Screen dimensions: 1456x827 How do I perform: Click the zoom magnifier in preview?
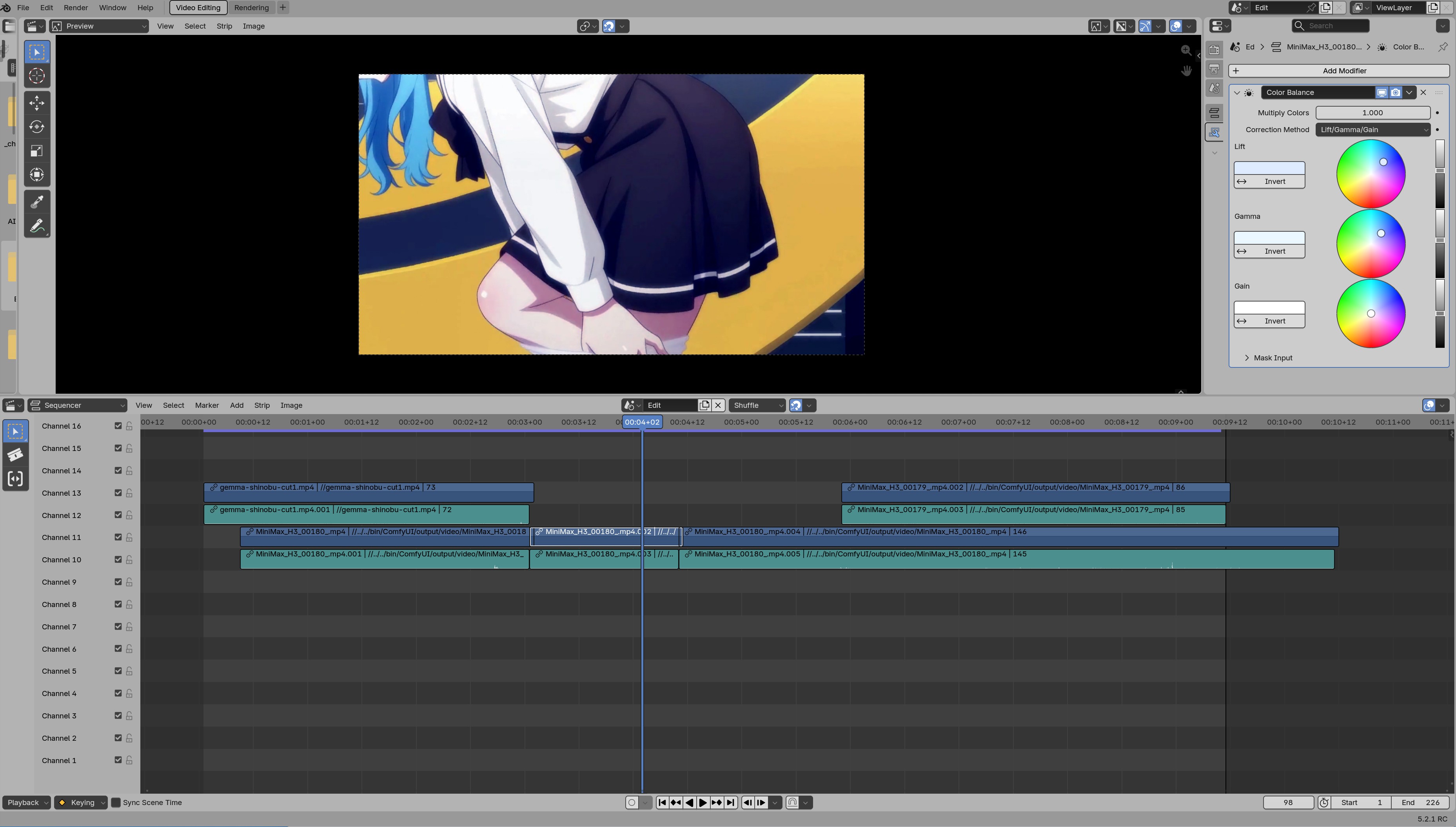pyautogui.click(x=1186, y=51)
